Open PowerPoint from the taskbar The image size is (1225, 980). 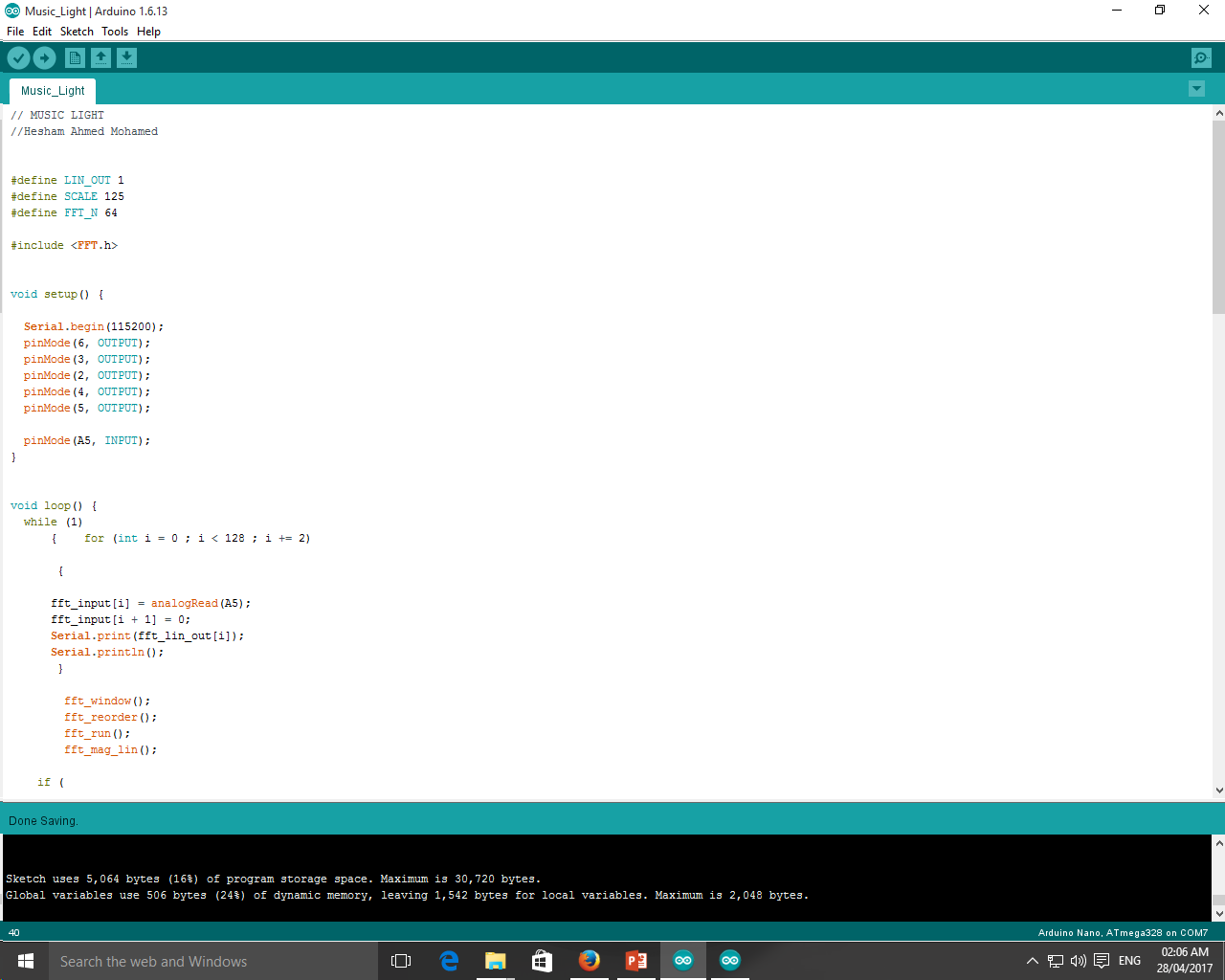[x=635, y=960]
